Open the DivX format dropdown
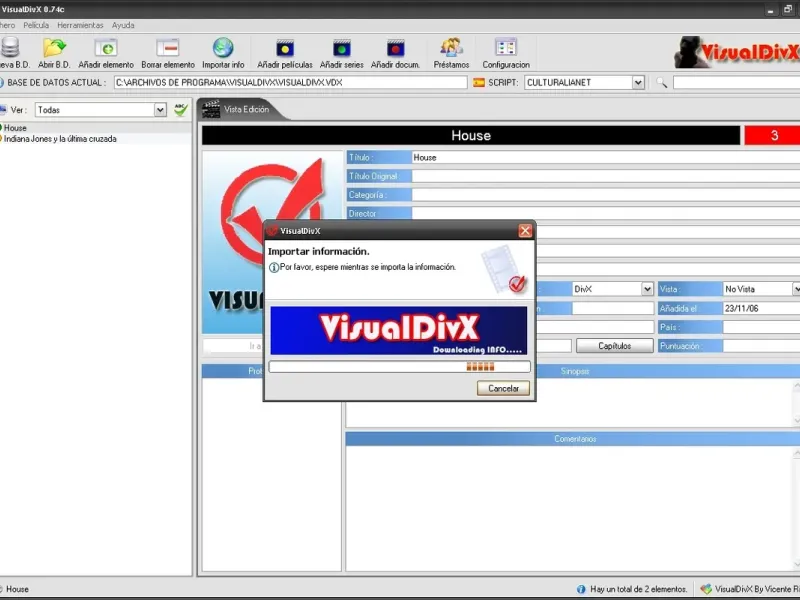 (x=647, y=289)
